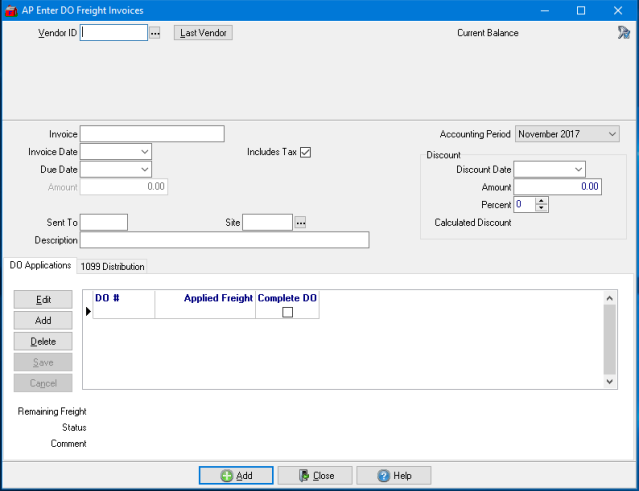
Task: Click the Edit button beside the grid
Action: (43, 300)
